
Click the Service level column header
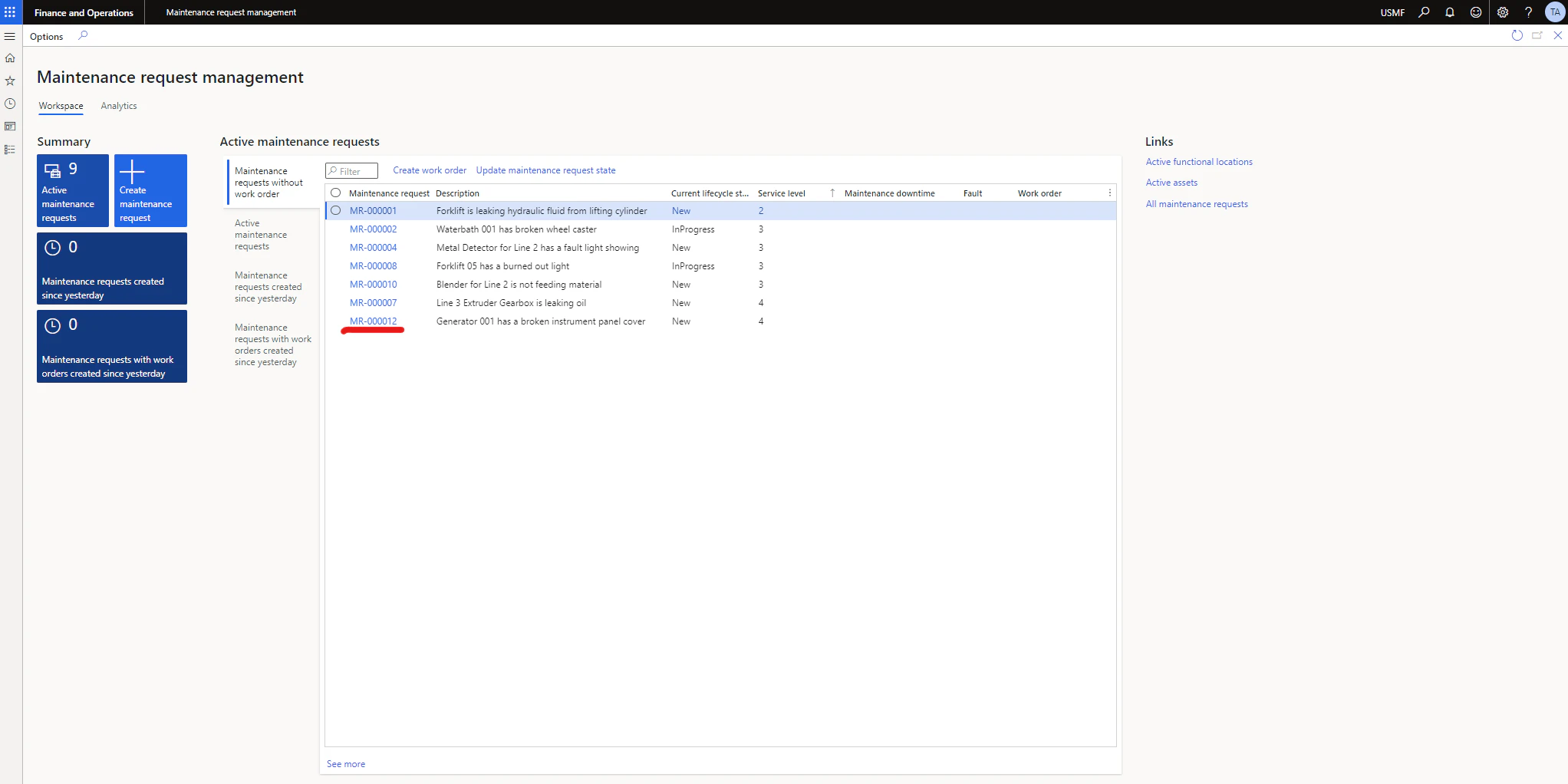coord(781,193)
